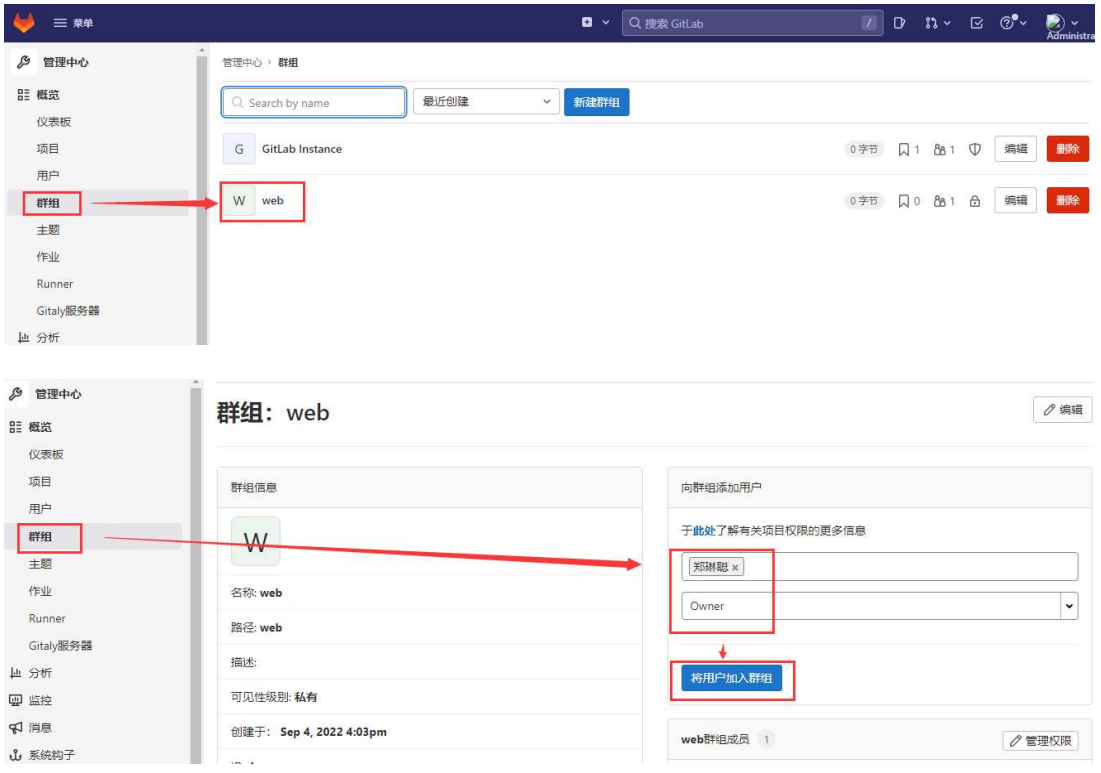Image resolution: width=1101 pixels, height=773 pixels.
Task: Open the 此处 permissions info link
Action: pos(704,530)
